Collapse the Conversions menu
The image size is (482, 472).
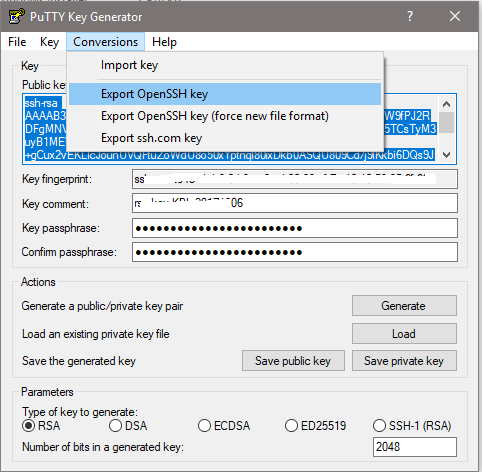105,42
